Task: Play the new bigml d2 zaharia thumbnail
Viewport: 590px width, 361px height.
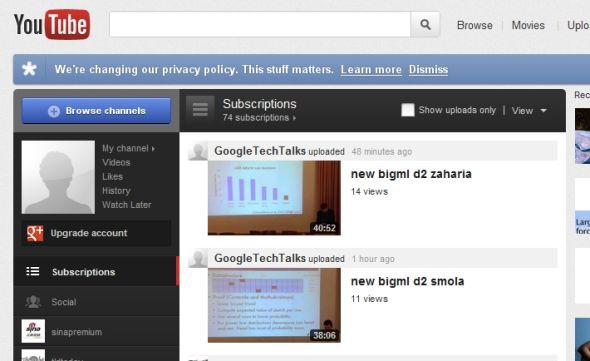Action: 274,198
